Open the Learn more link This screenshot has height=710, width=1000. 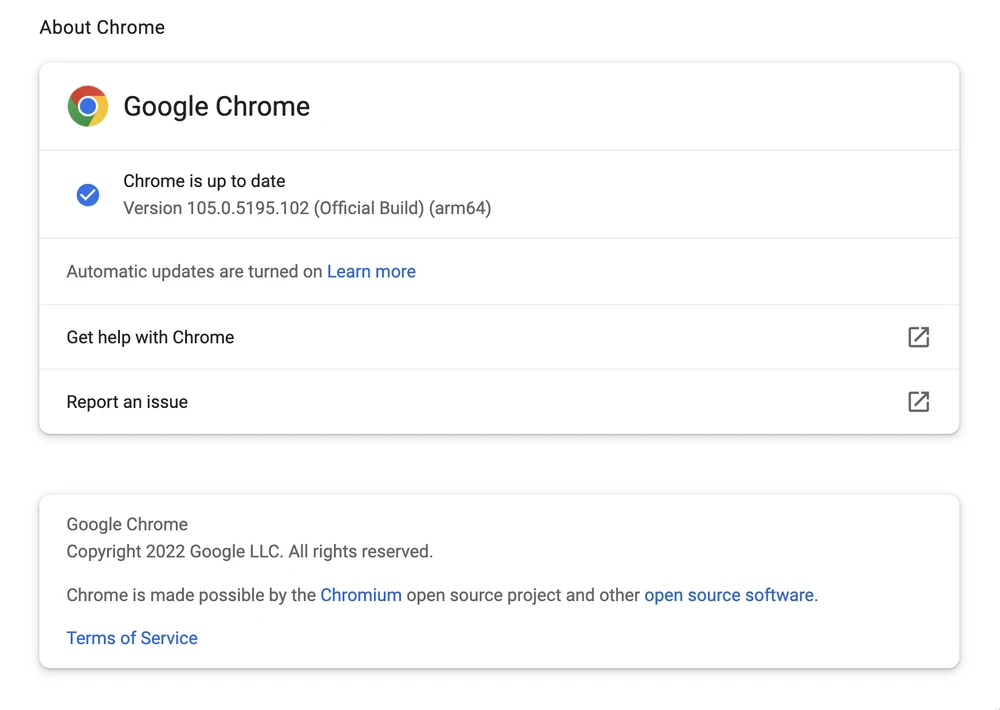click(x=371, y=272)
